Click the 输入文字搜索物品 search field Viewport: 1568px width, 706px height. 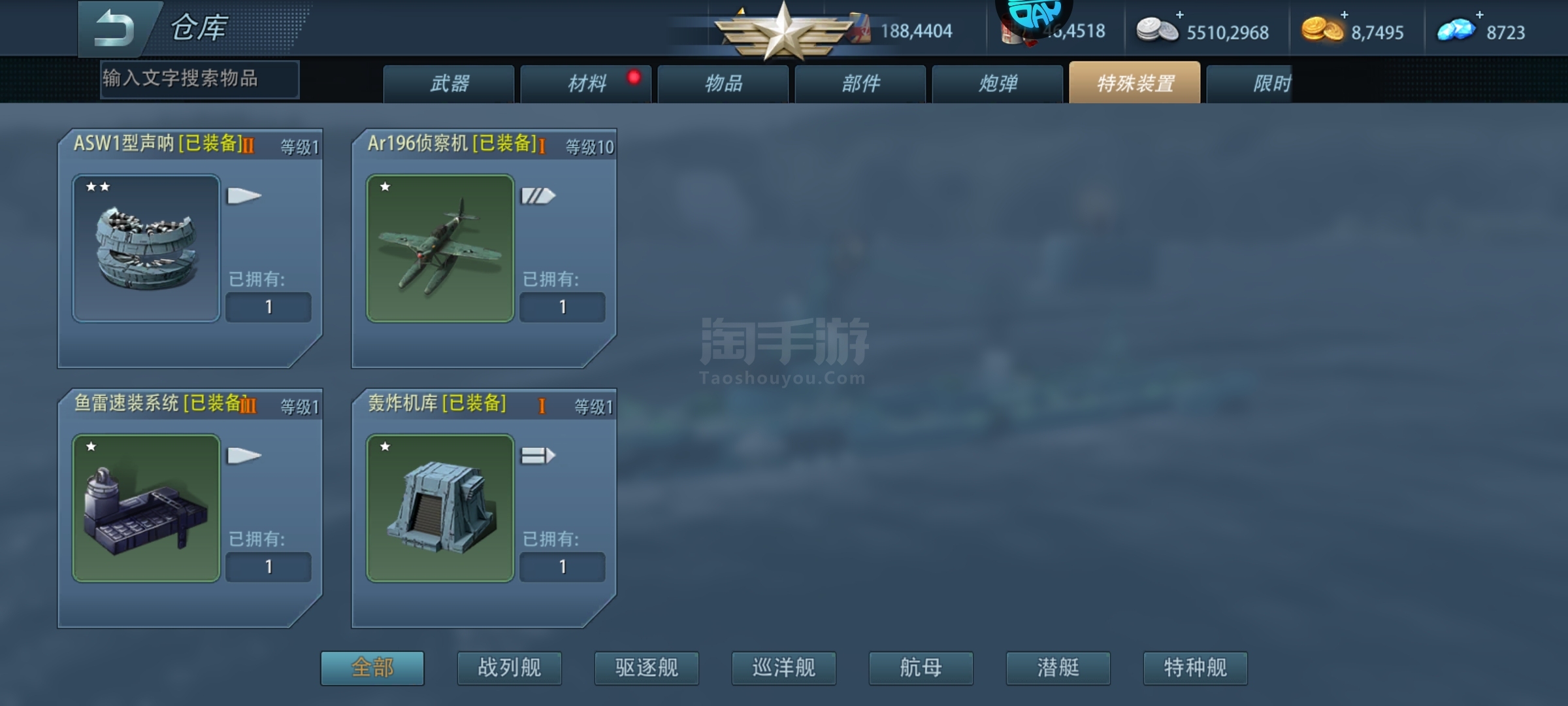200,79
